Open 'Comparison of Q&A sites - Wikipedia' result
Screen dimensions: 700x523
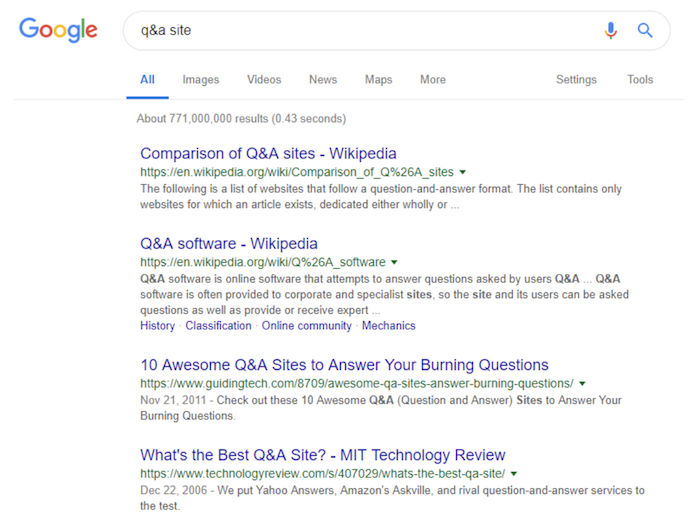(268, 154)
